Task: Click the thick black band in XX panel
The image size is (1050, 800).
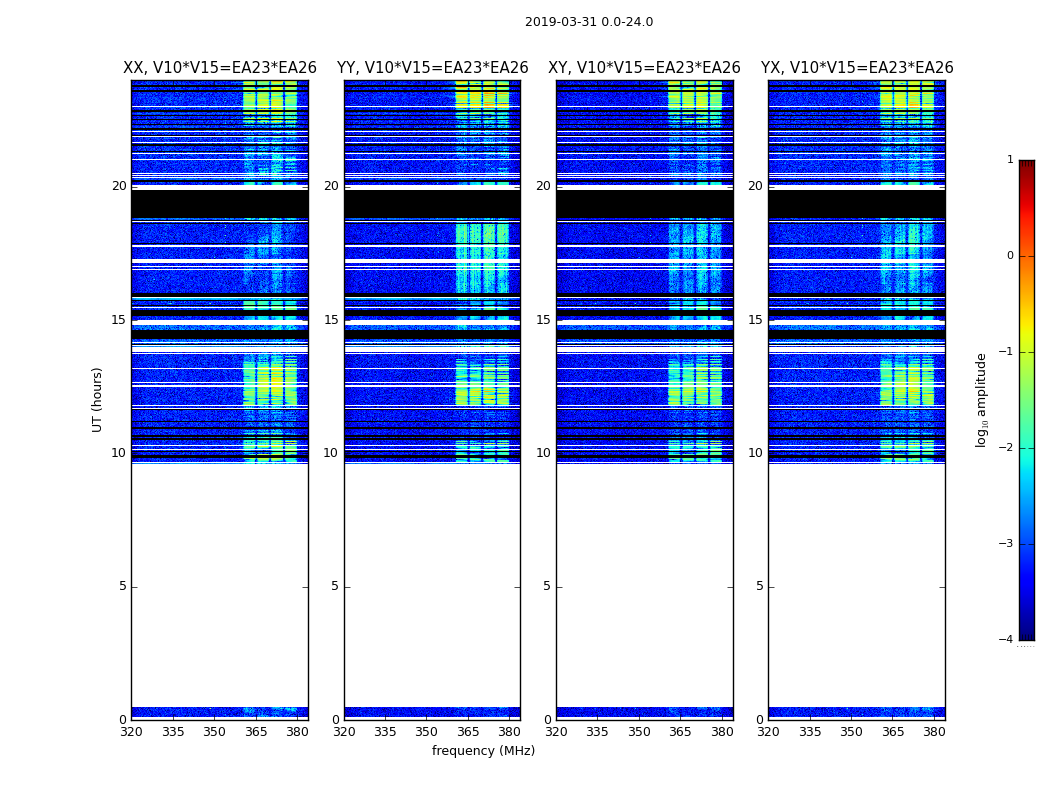Action: tap(219, 203)
